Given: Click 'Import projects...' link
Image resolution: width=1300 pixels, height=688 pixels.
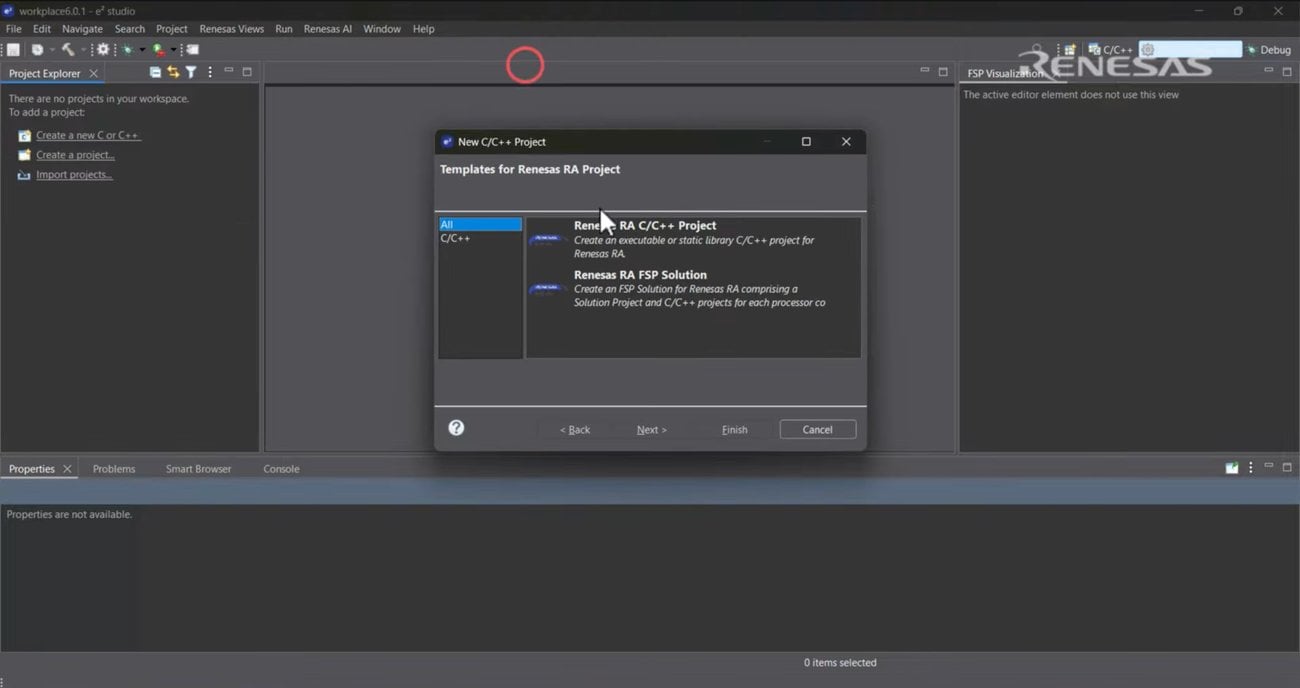Looking at the screenshot, I should tap(74, 175).
